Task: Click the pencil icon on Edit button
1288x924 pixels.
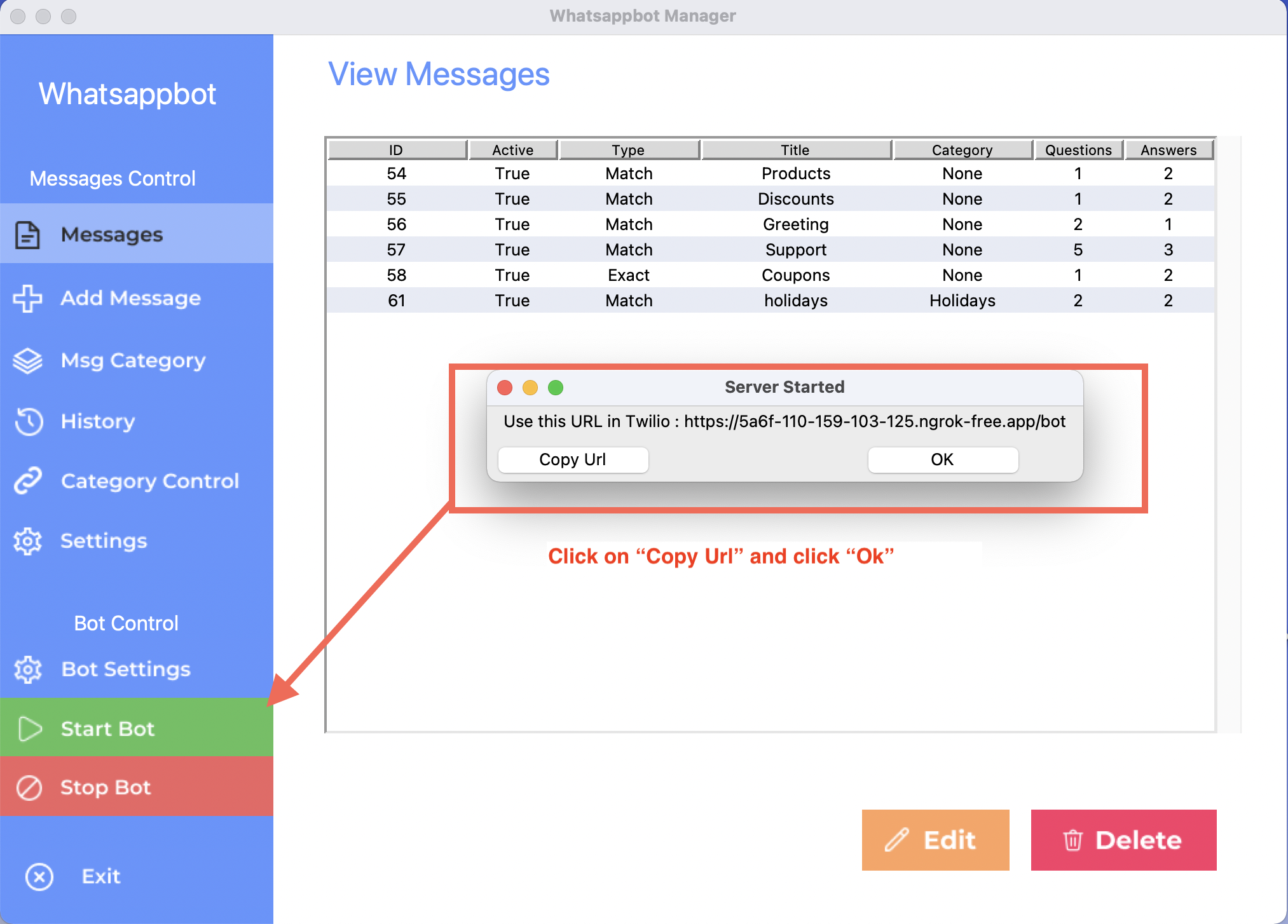Action: tap(897, 840)
